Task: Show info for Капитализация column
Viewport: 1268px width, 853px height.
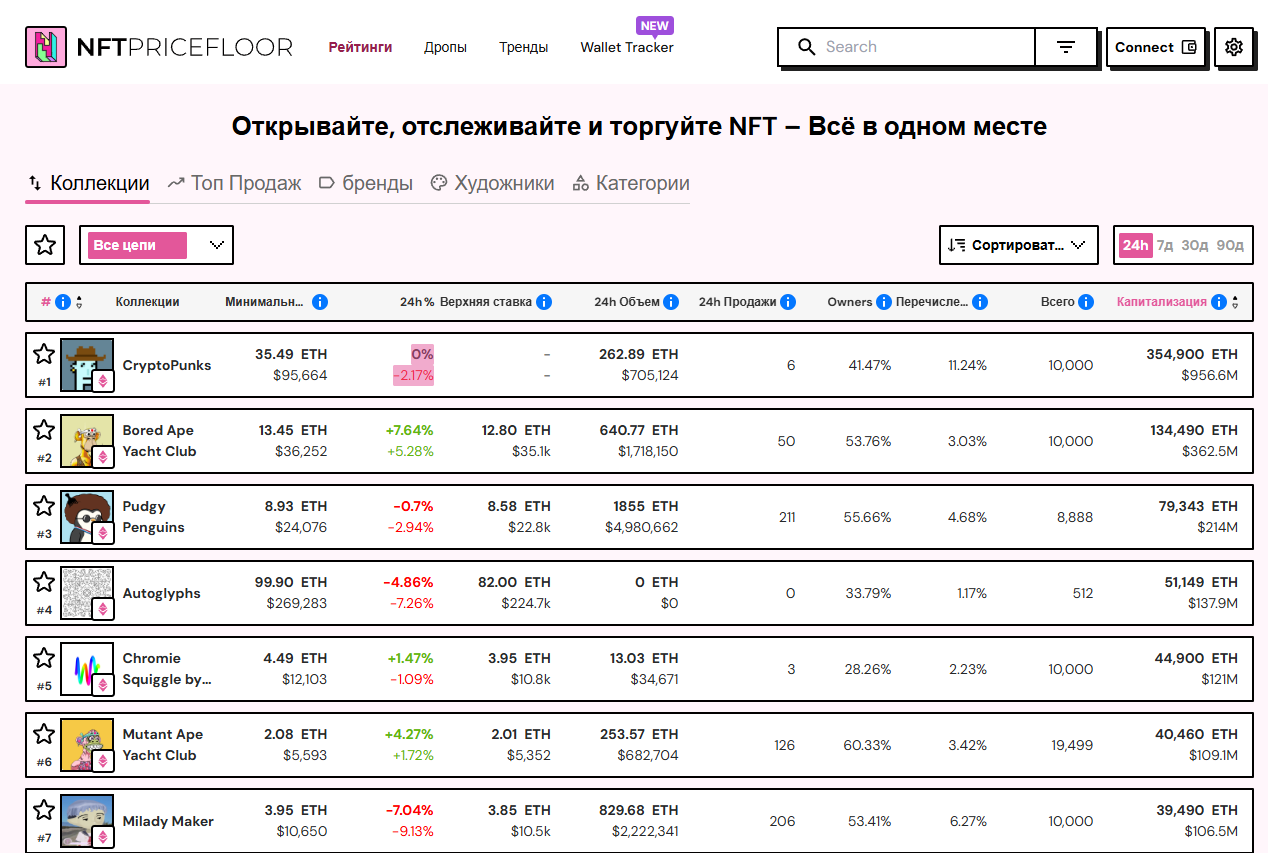Action: 1218,302
